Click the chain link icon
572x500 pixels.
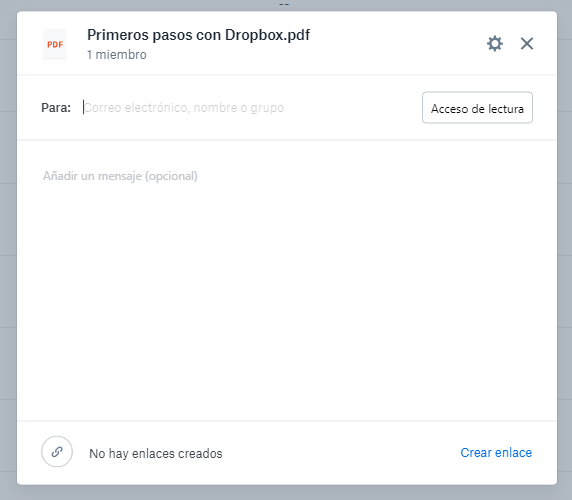57,451
